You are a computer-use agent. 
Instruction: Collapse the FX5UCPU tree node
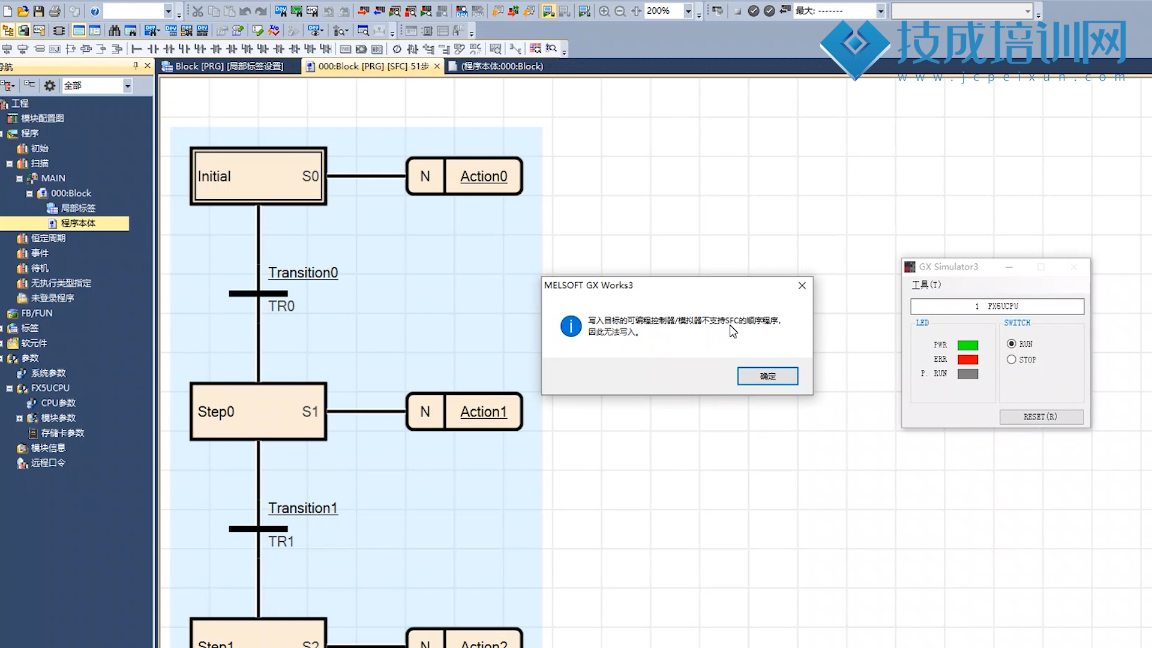(x=10, y=388)
